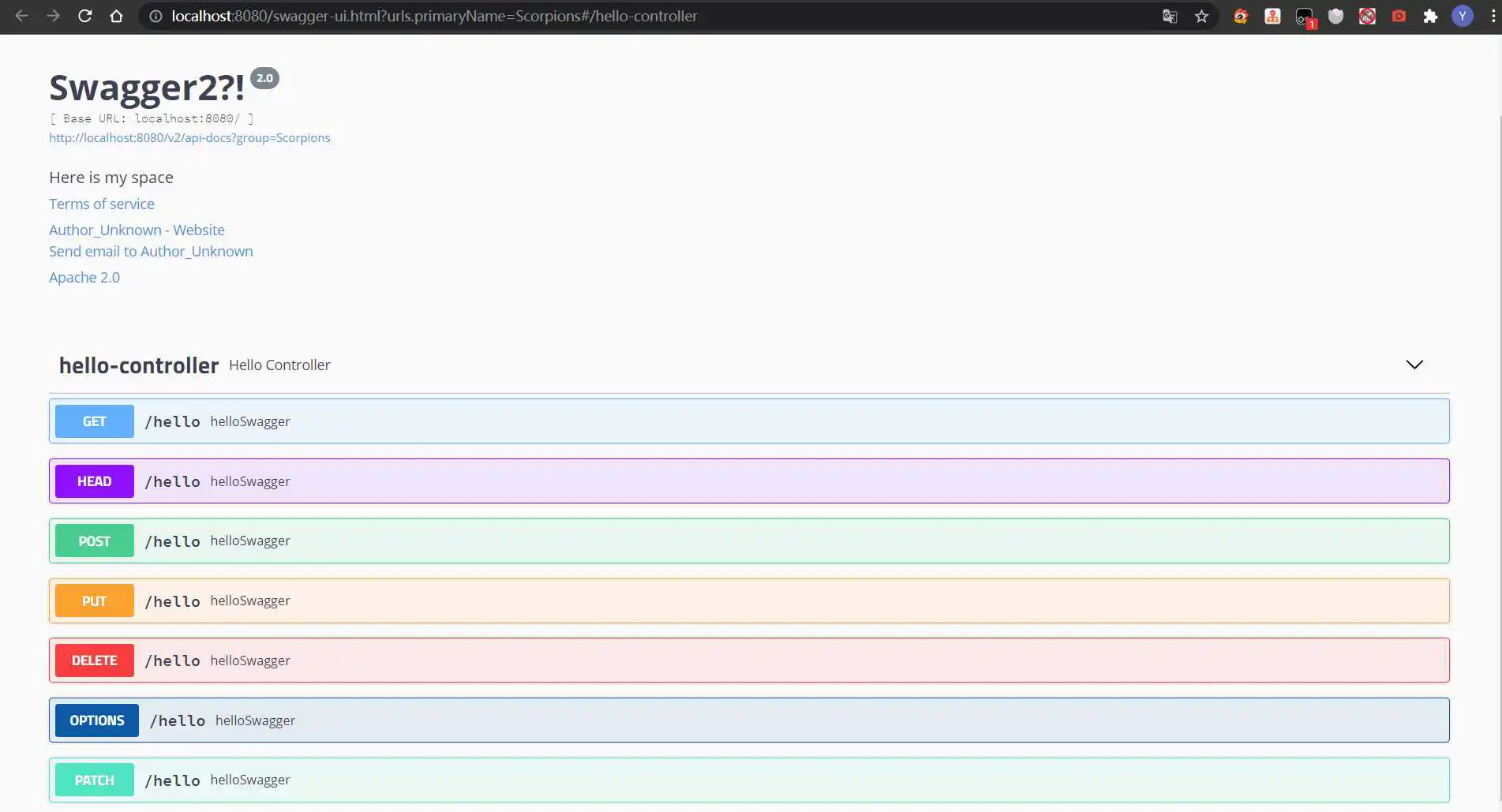The height and width of the screenshot is (812, 1502).
Task: Click Send email to Author_Unknown link
Action: tap(151, 251)
